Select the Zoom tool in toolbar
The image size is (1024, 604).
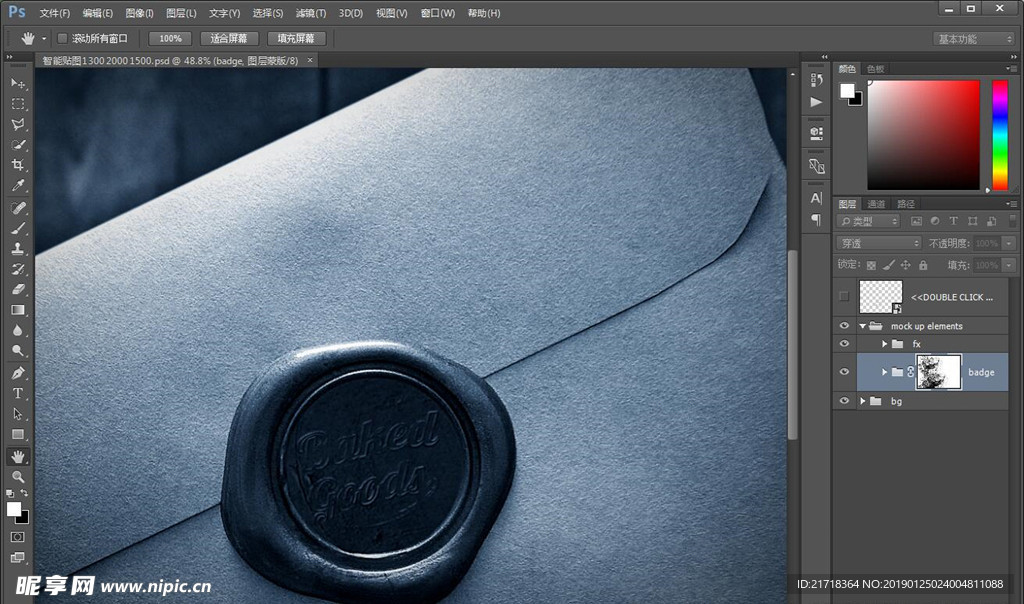tap(18, 477)
